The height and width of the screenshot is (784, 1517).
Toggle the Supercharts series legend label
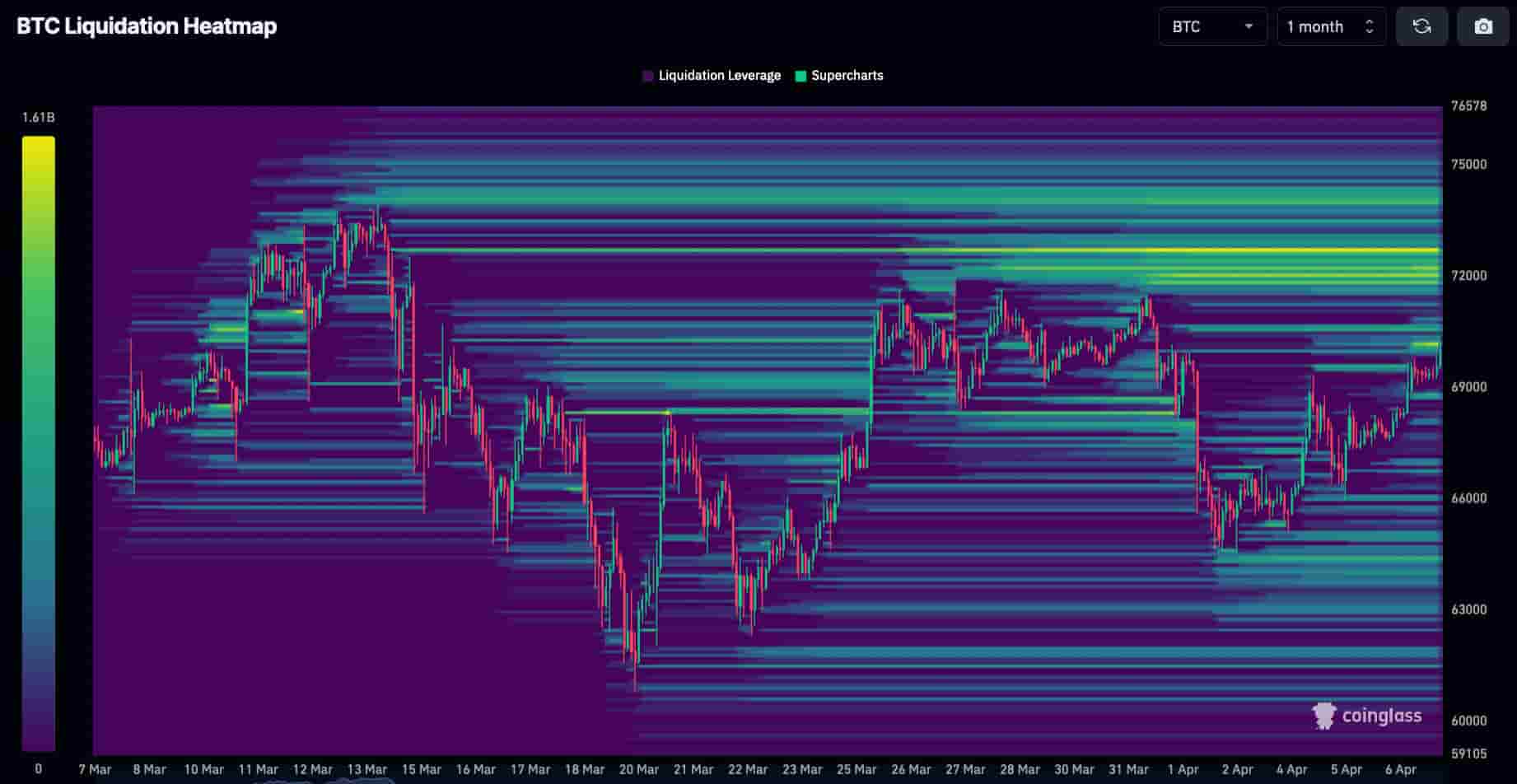pyautogui.click(x=847, y=76)
